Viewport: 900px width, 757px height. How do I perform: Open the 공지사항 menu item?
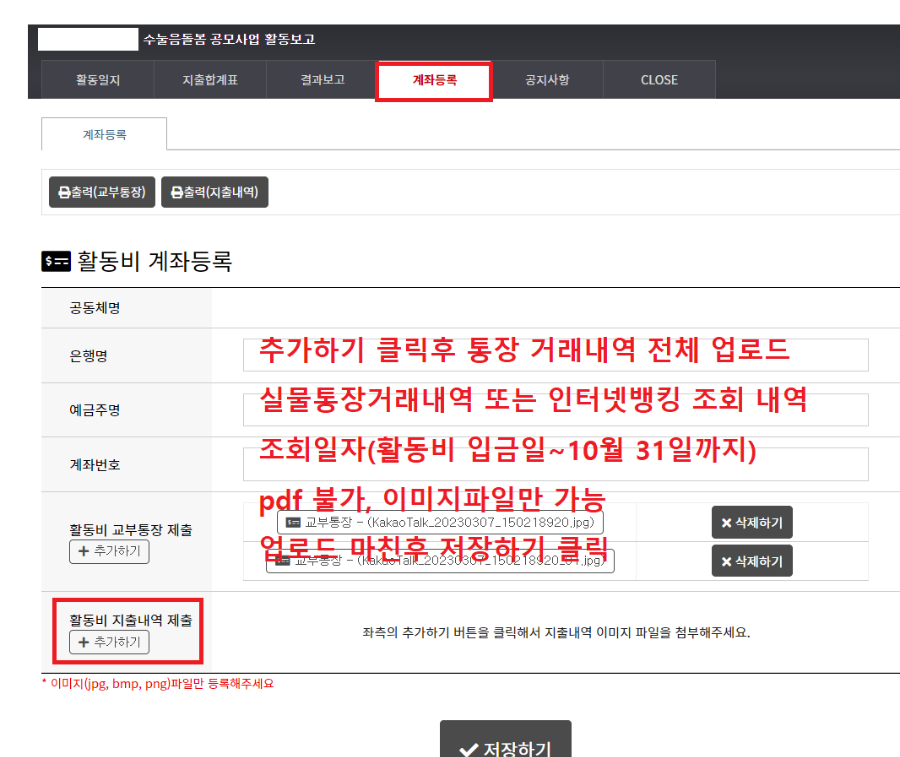pyautogui.click(x=548, y=80)
